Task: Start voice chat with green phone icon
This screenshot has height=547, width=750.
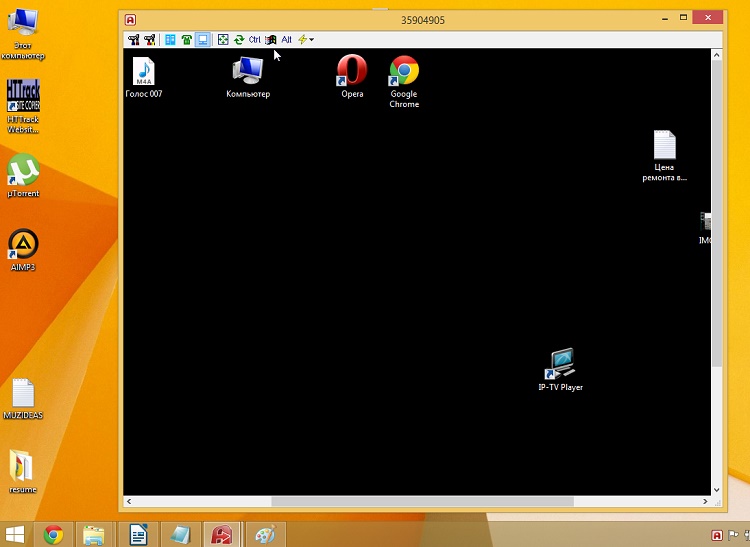Action: [187, 40]
